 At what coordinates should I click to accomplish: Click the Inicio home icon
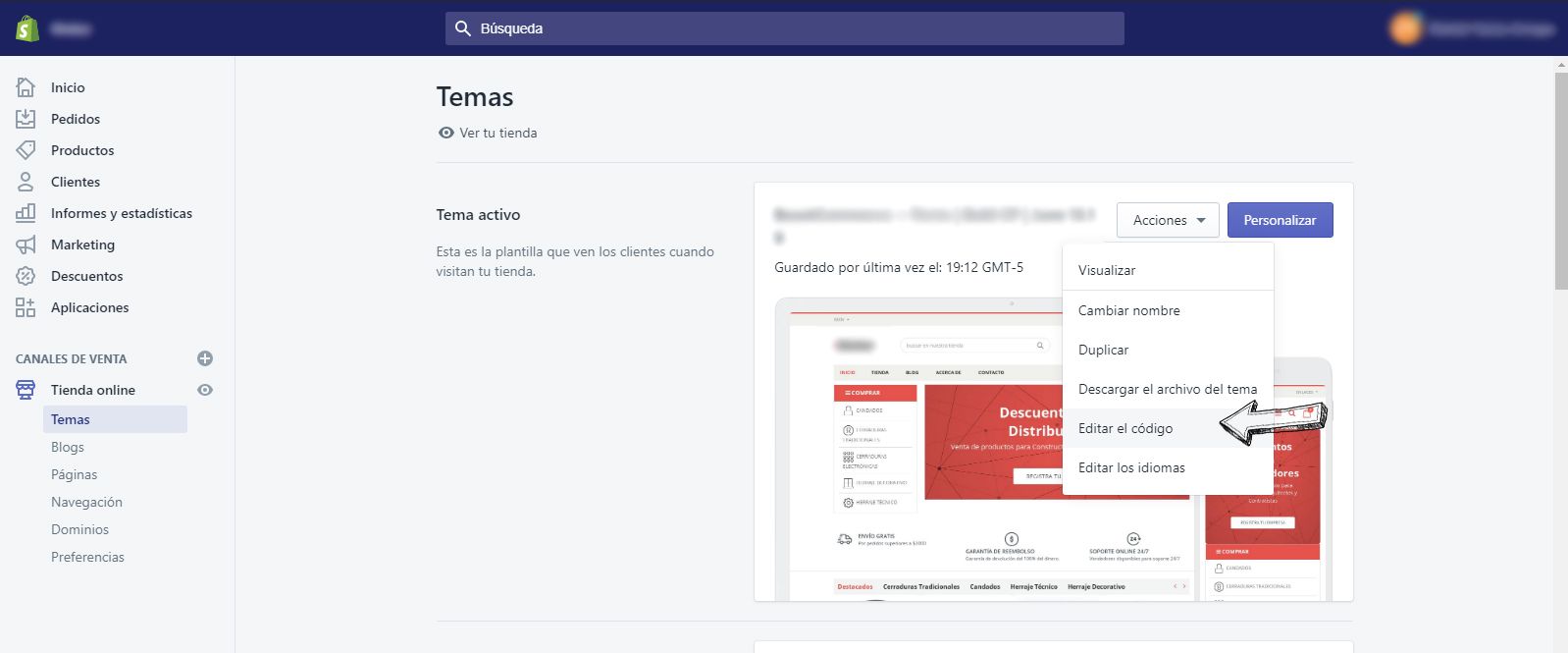click(26, 87)
